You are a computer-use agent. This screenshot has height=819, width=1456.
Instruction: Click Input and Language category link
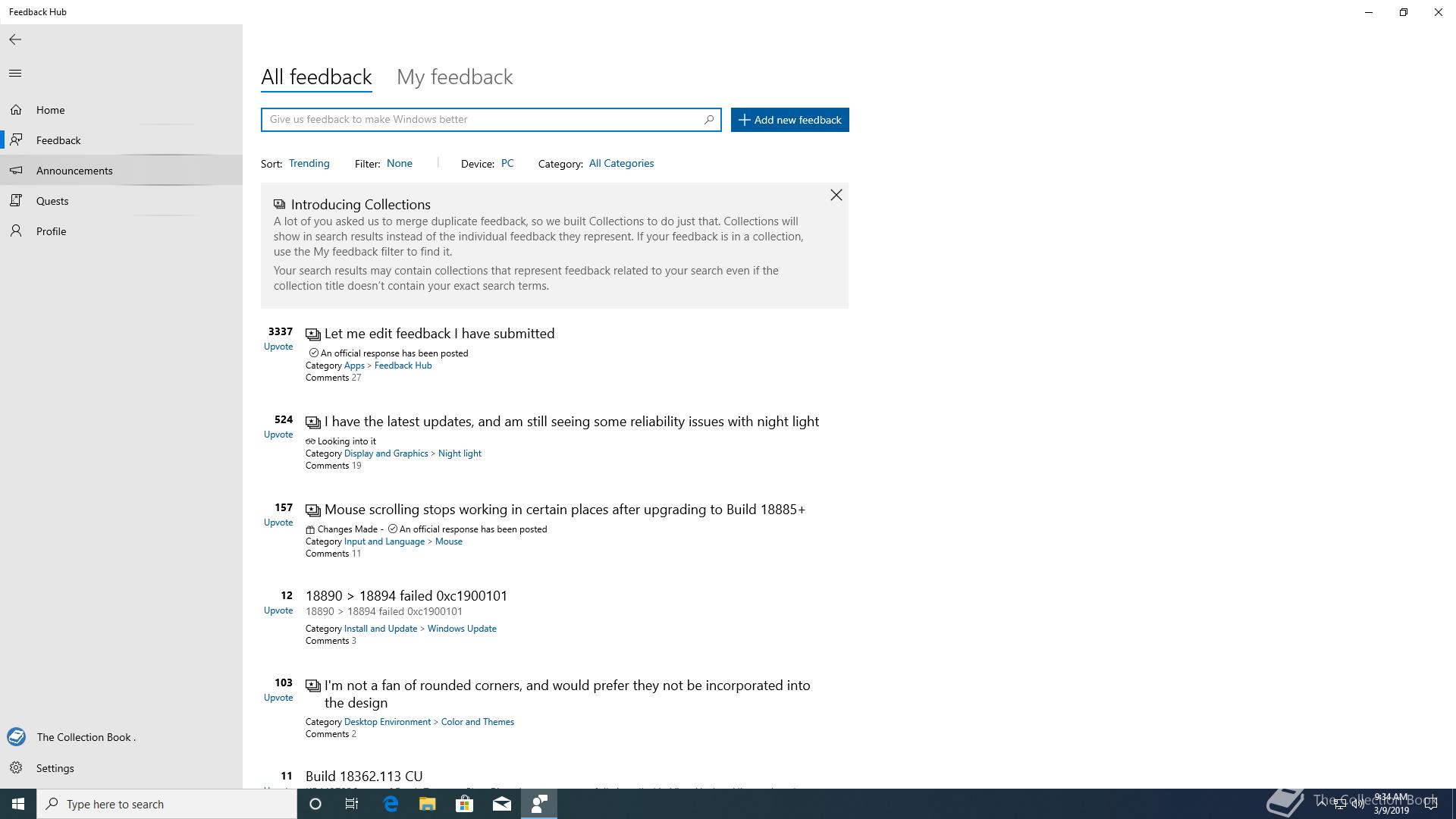click(x=384, y=541)
